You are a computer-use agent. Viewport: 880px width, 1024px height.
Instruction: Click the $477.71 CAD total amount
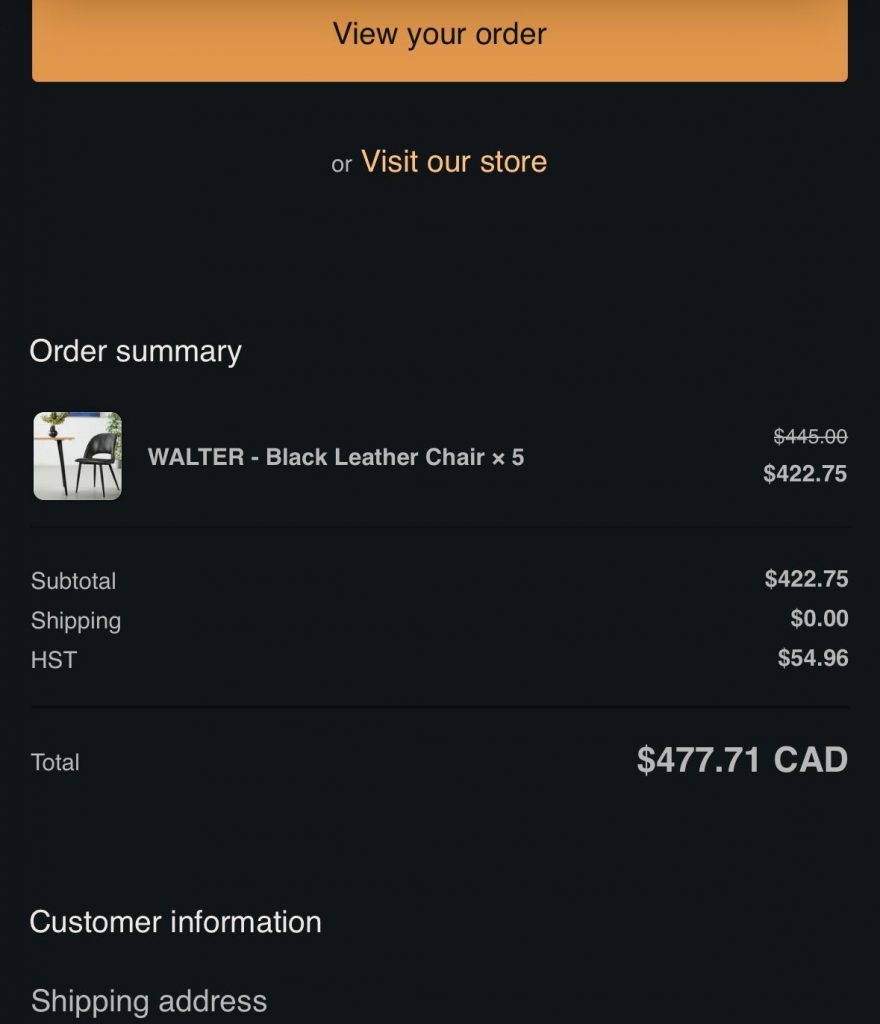tap(741, 761)
